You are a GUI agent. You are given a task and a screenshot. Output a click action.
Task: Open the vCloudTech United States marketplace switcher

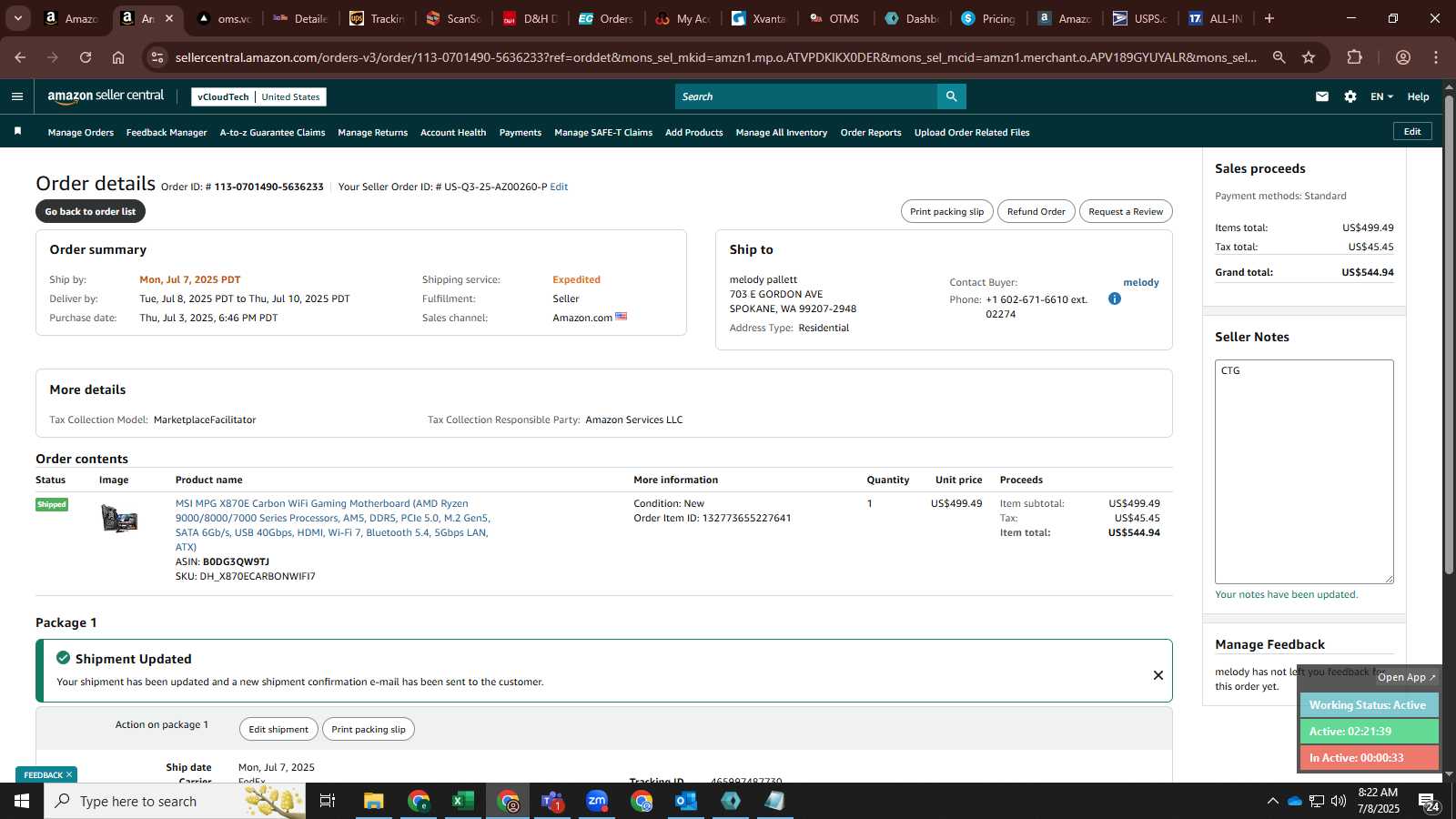pyautogui.click(x=258, y=96)
